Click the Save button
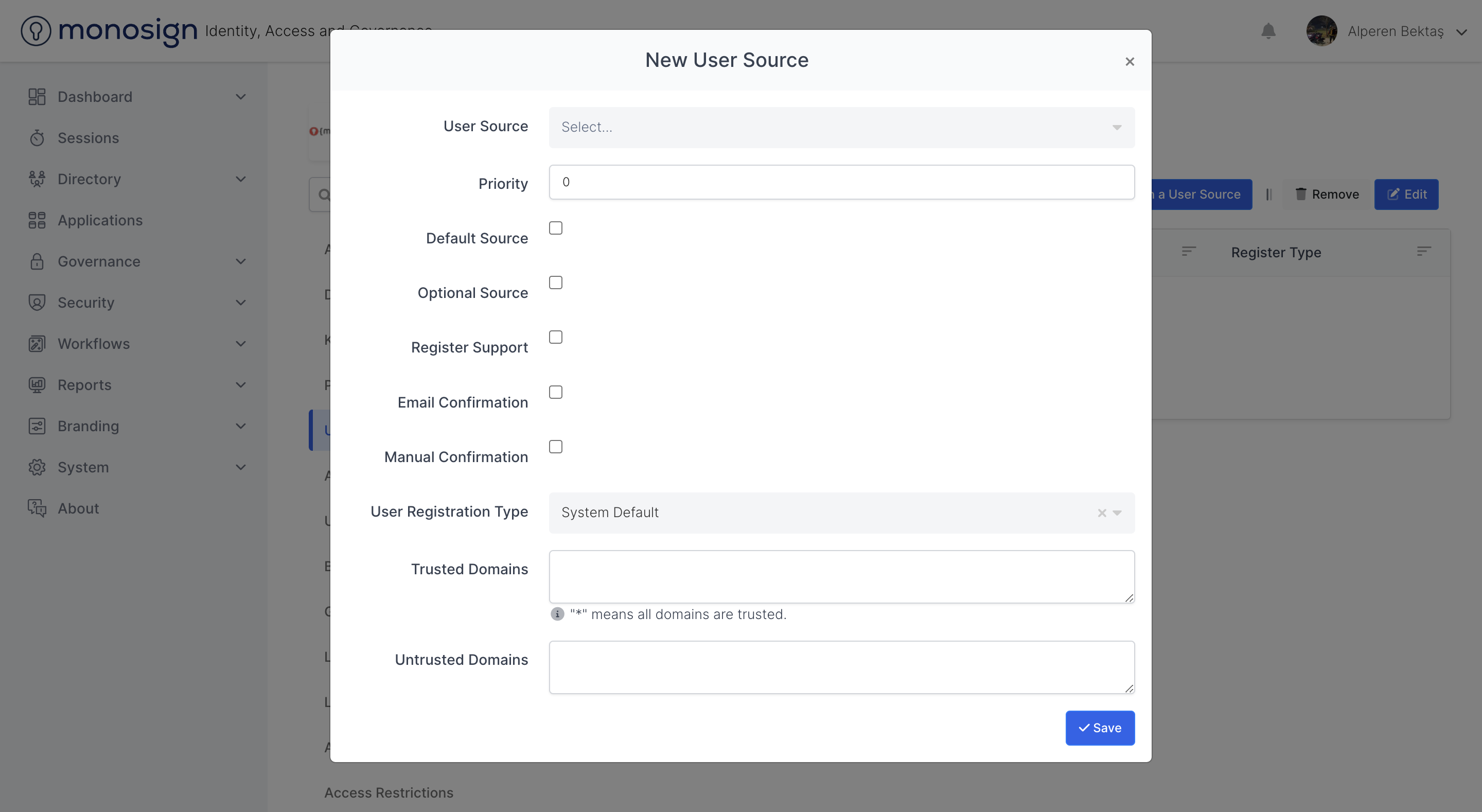The width and height of the screenshot is (1482, 812). (x=1100, y=728)
